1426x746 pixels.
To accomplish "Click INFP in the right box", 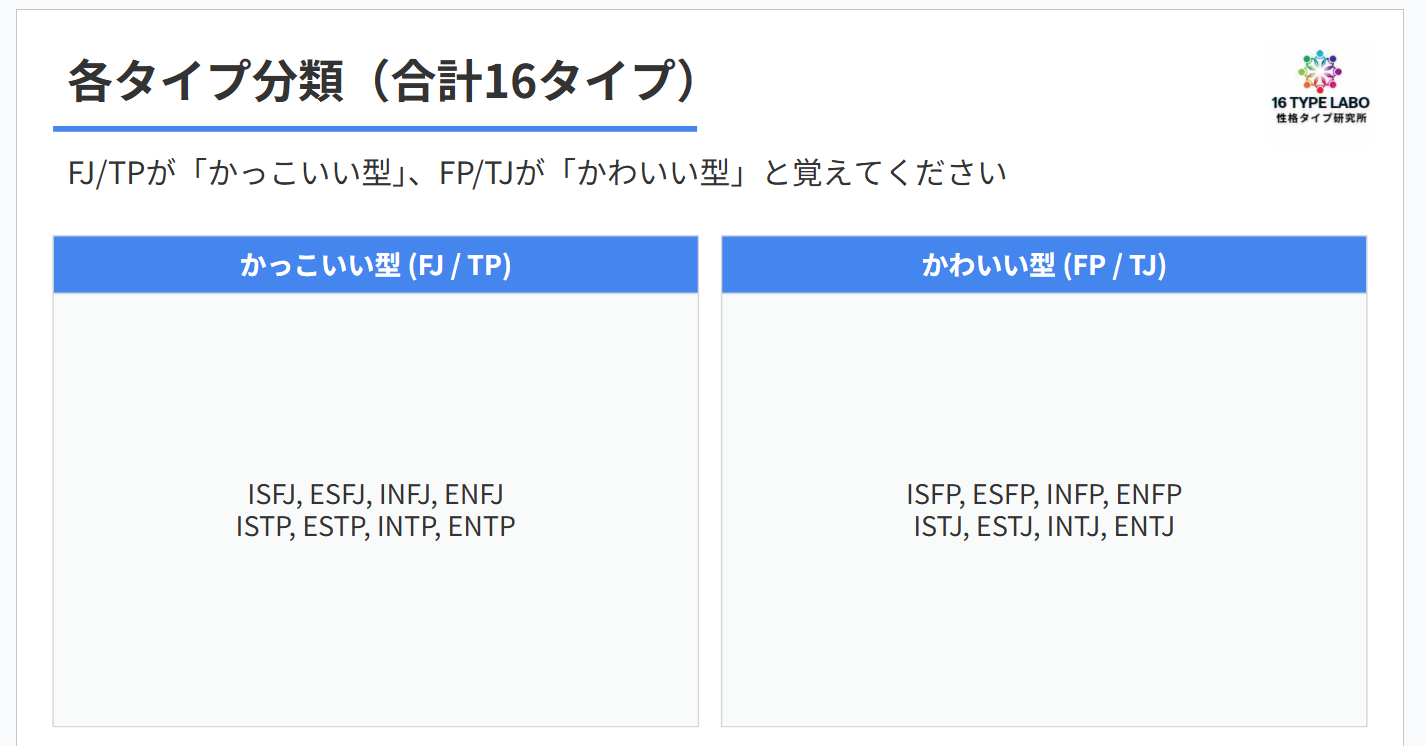I will pos(1075,495).
